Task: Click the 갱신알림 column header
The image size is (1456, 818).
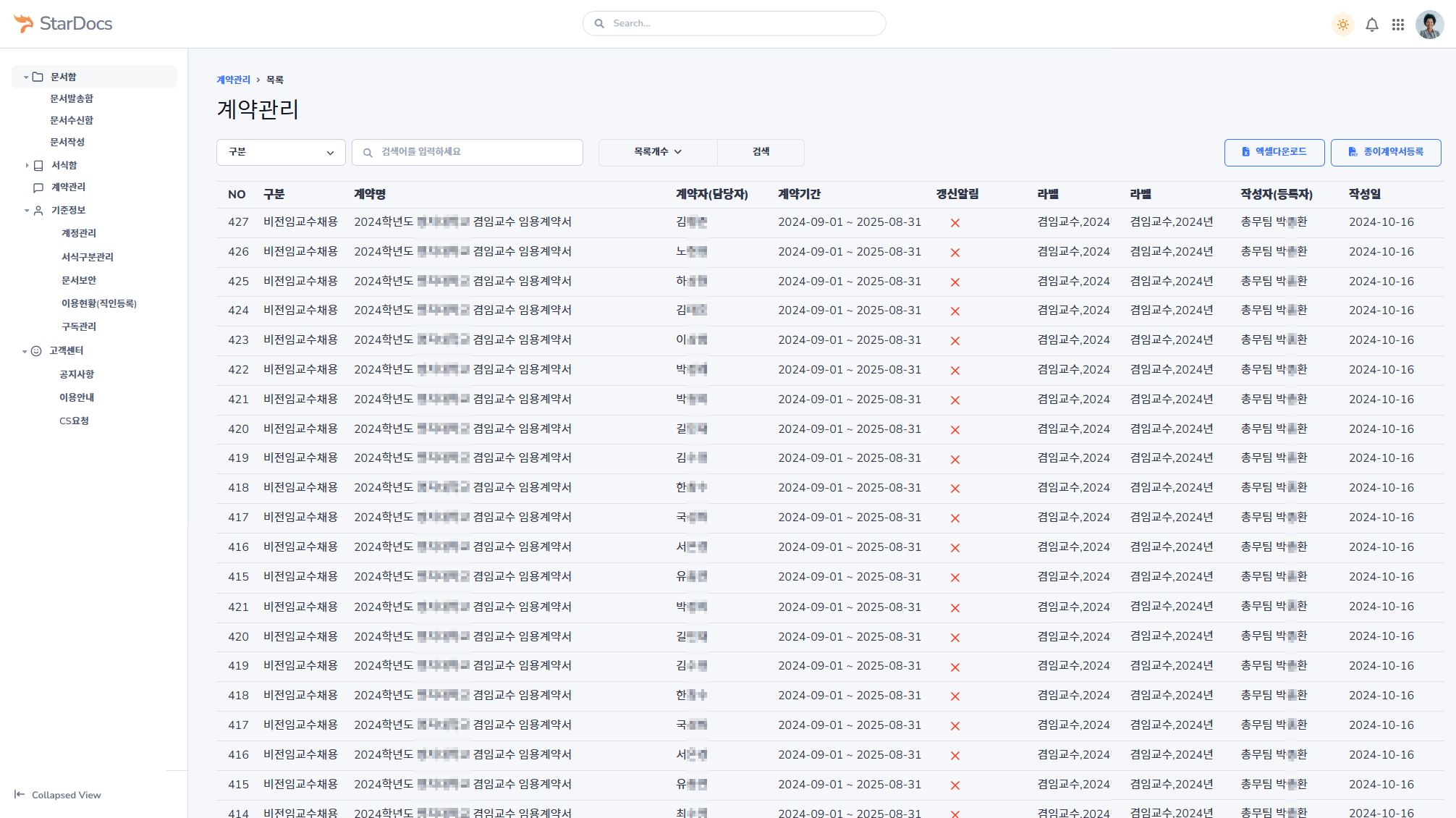Action: tap(957, 194)
